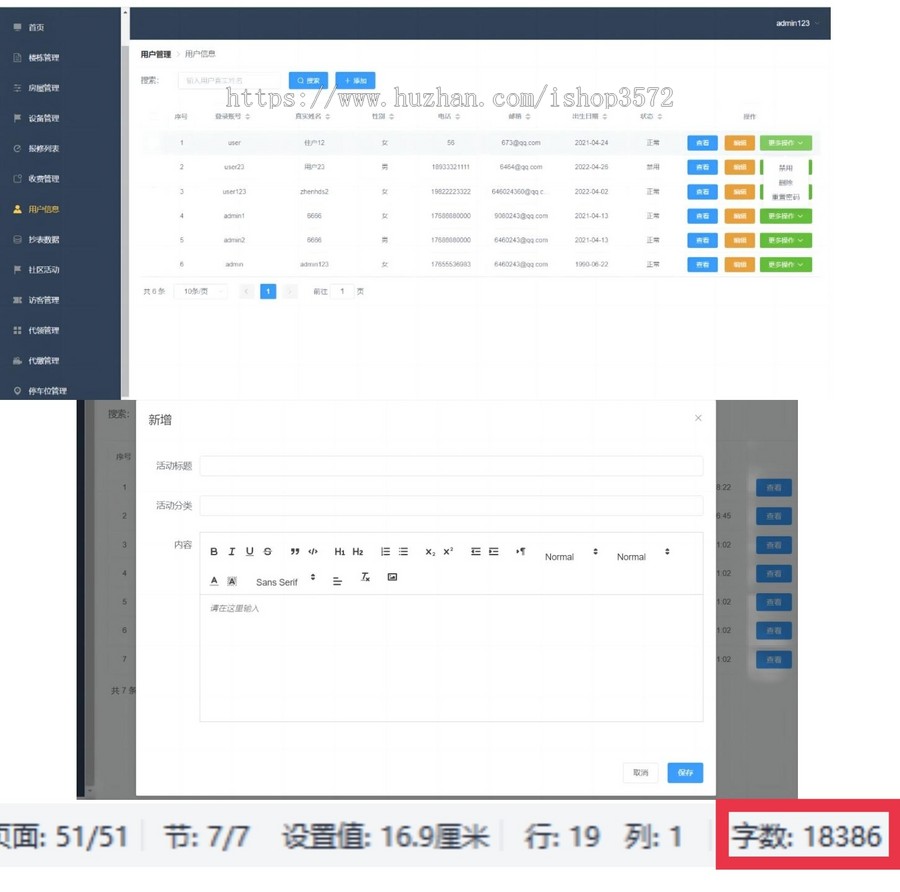Viewport: 900px width, 892px height.
Task: Click the go-to page number field
Action: [342, 292]
